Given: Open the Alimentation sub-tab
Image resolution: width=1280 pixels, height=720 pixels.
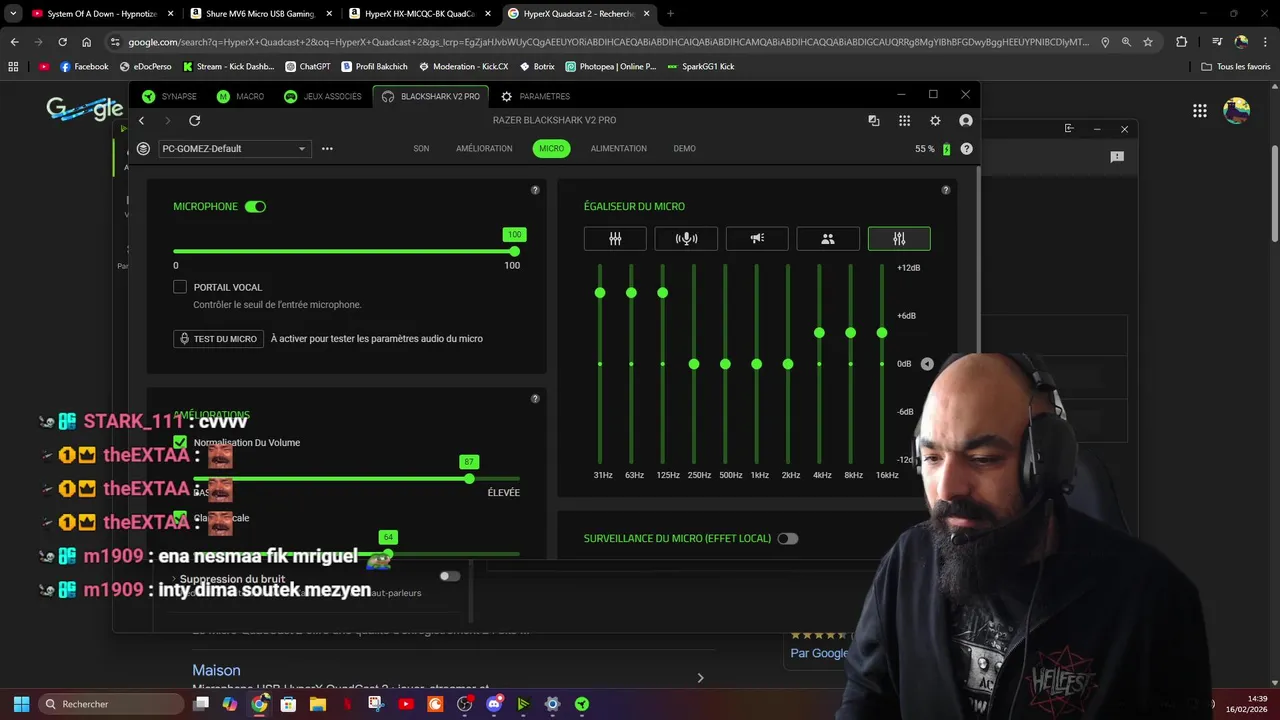Looking at the screenshot, I should (x=618, y=149).
